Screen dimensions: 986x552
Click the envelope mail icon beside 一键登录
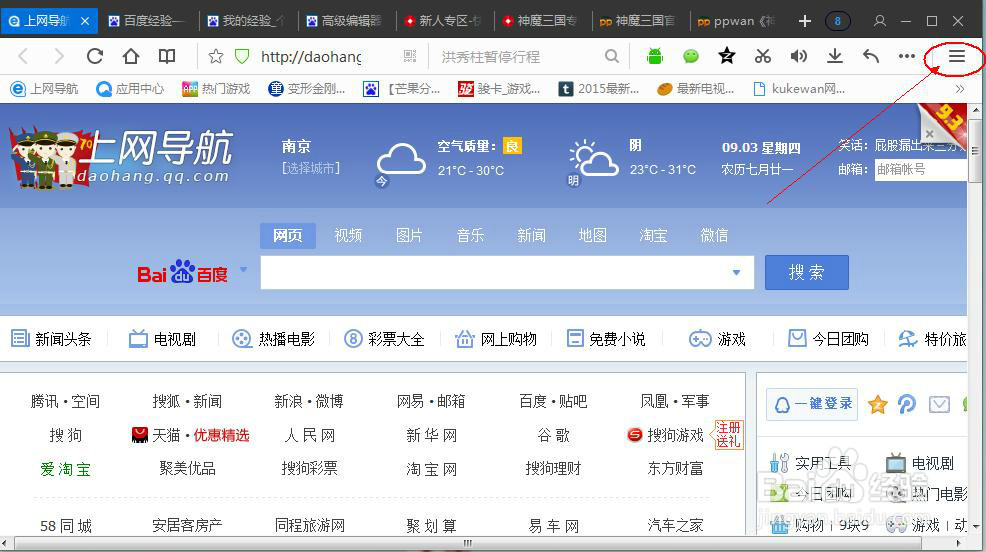click(939, 404)
